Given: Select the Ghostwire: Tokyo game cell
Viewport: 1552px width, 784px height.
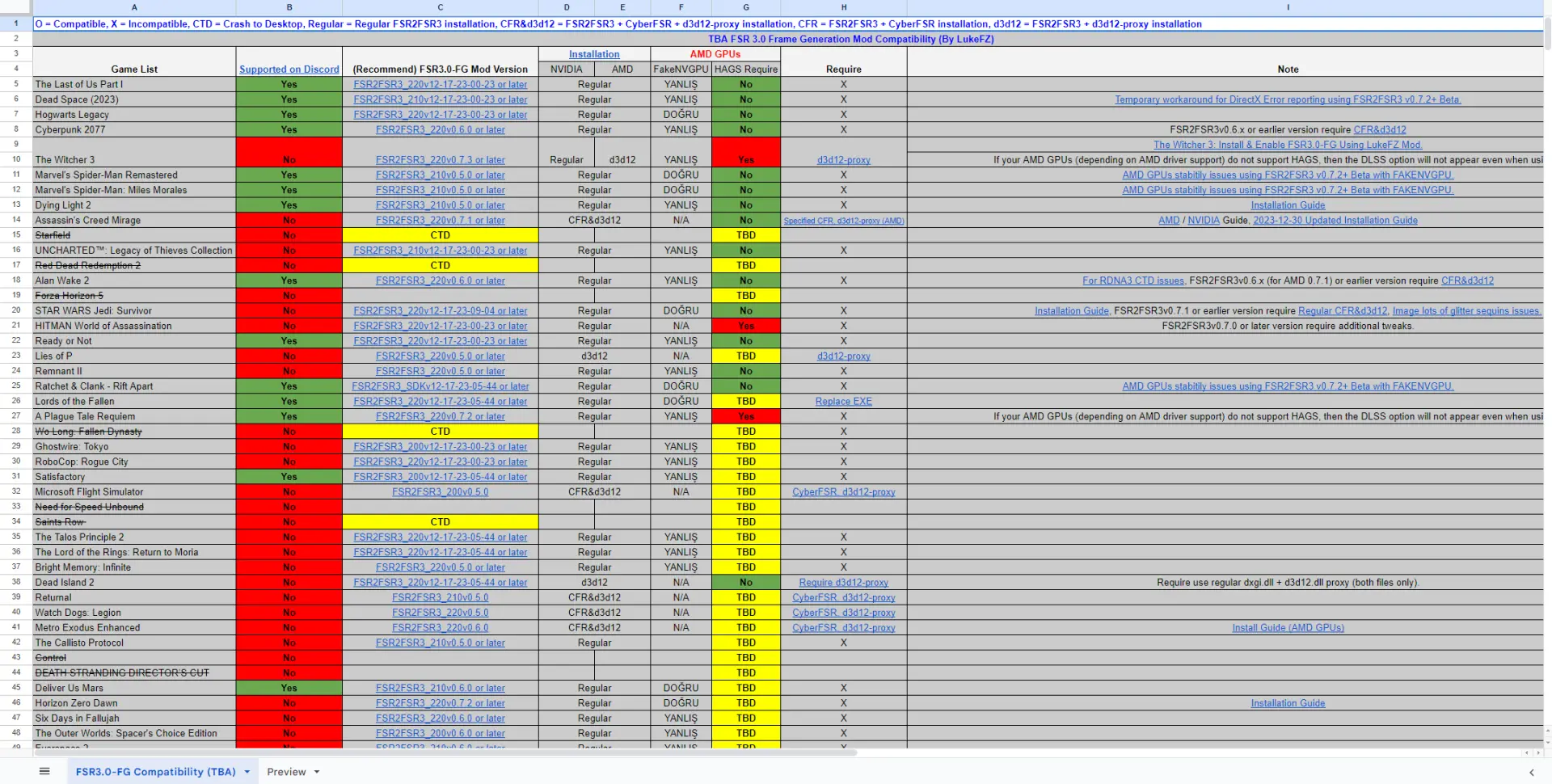Looking at the screenshot, I should point(134,446).
